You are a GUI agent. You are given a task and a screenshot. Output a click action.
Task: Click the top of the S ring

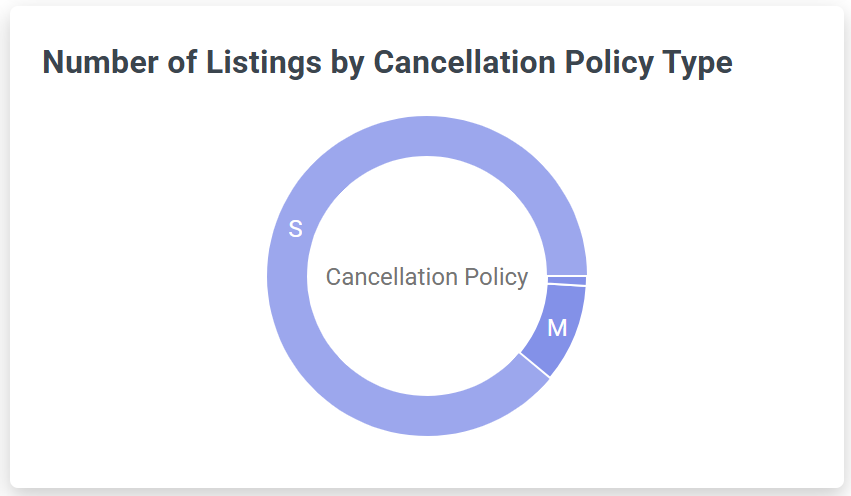pos(427,136)
